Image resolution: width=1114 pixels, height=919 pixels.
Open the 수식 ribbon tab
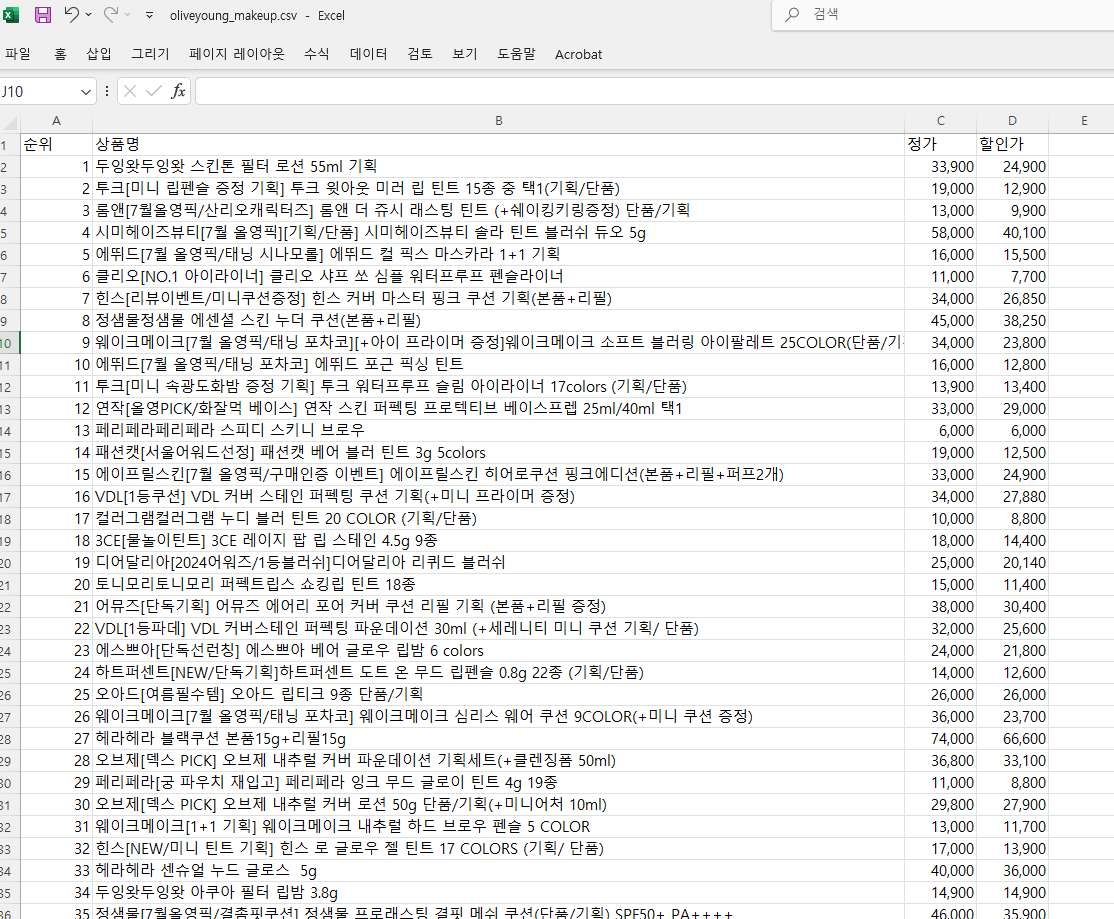[x=317, y=54]
